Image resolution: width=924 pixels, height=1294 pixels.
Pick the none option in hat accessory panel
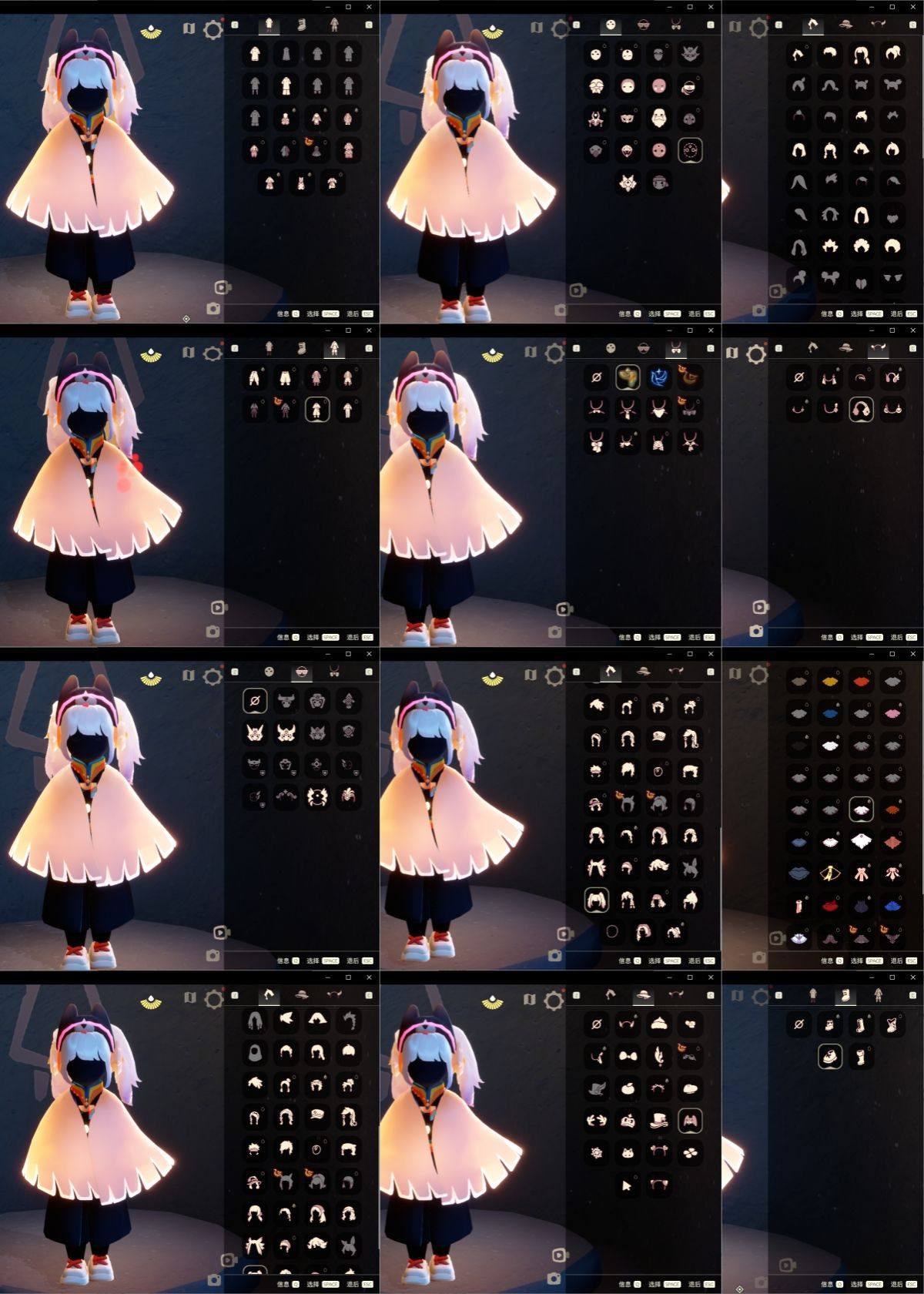pyautogui.click(x=596, y=1024)
